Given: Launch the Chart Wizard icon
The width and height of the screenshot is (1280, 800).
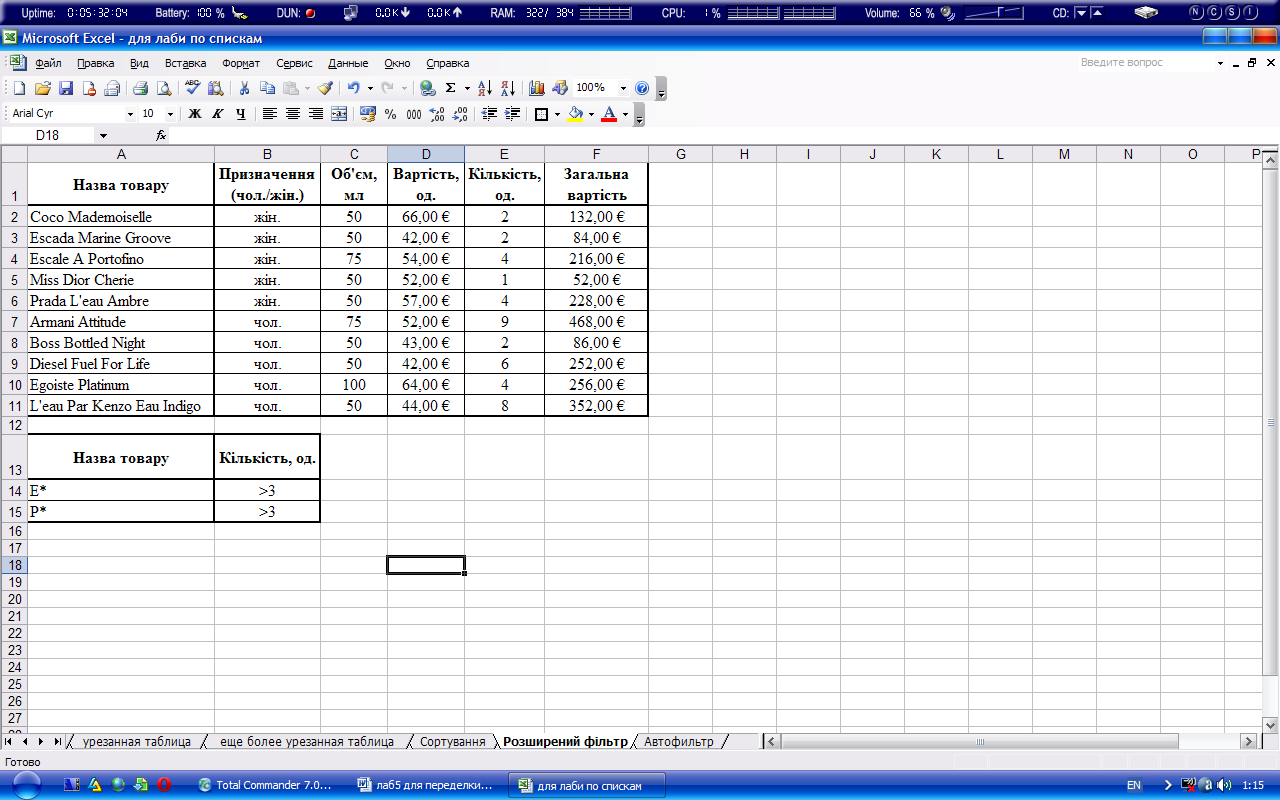Looking at the screenshot, I should pos(537,88).
